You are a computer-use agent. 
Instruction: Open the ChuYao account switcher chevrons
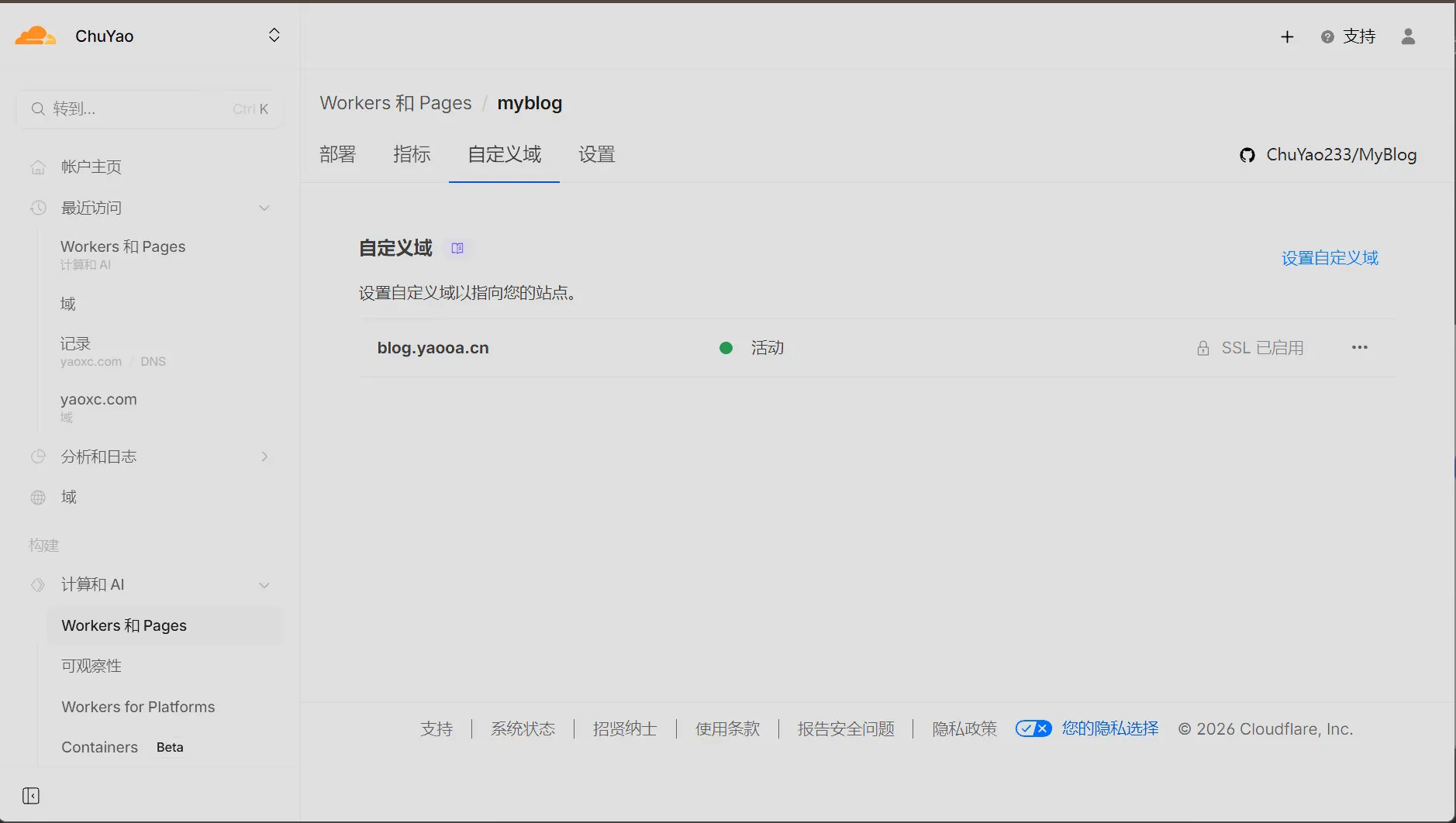[x=274, y=36]
